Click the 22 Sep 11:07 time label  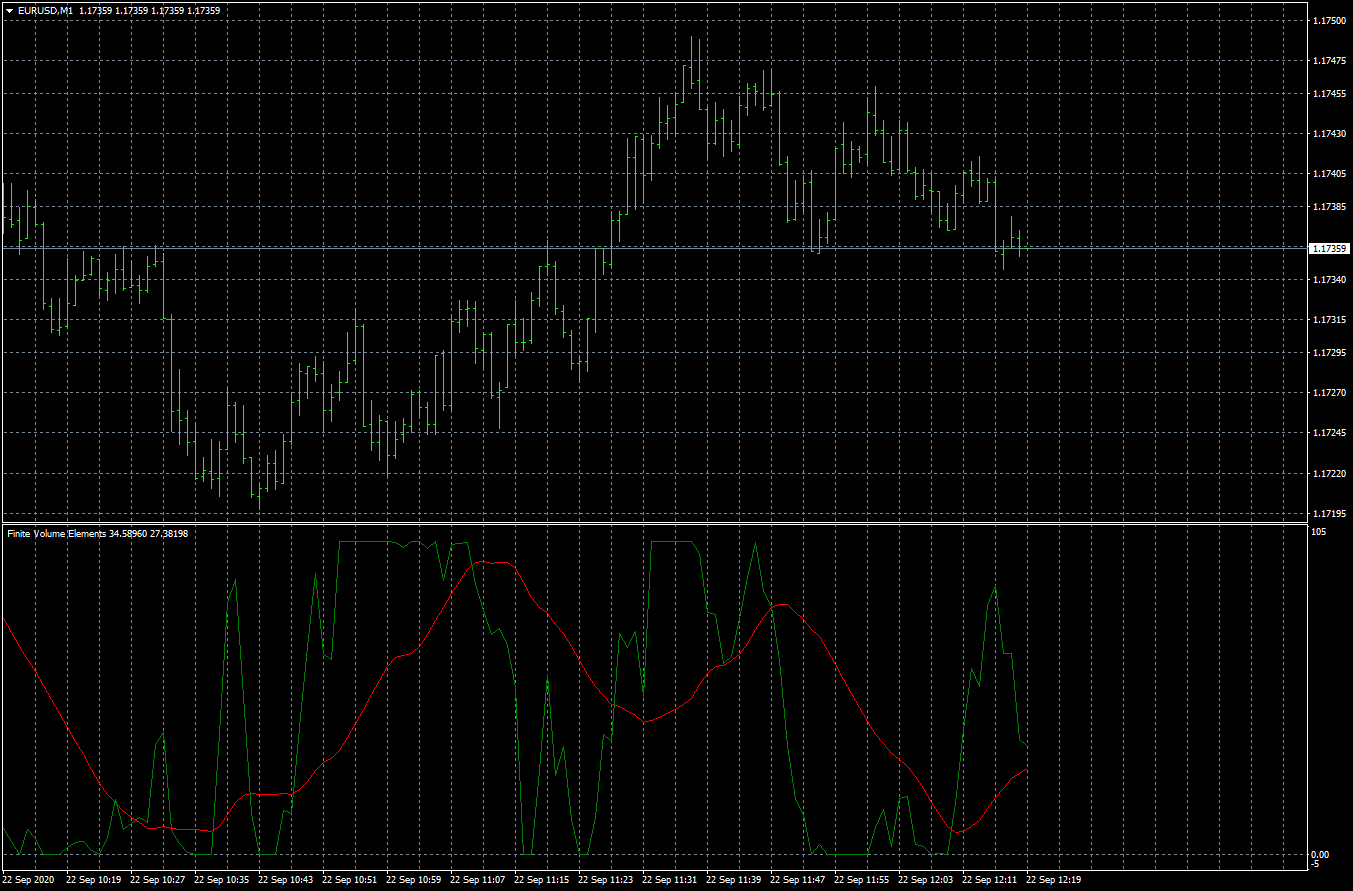(x=478, y=880)
